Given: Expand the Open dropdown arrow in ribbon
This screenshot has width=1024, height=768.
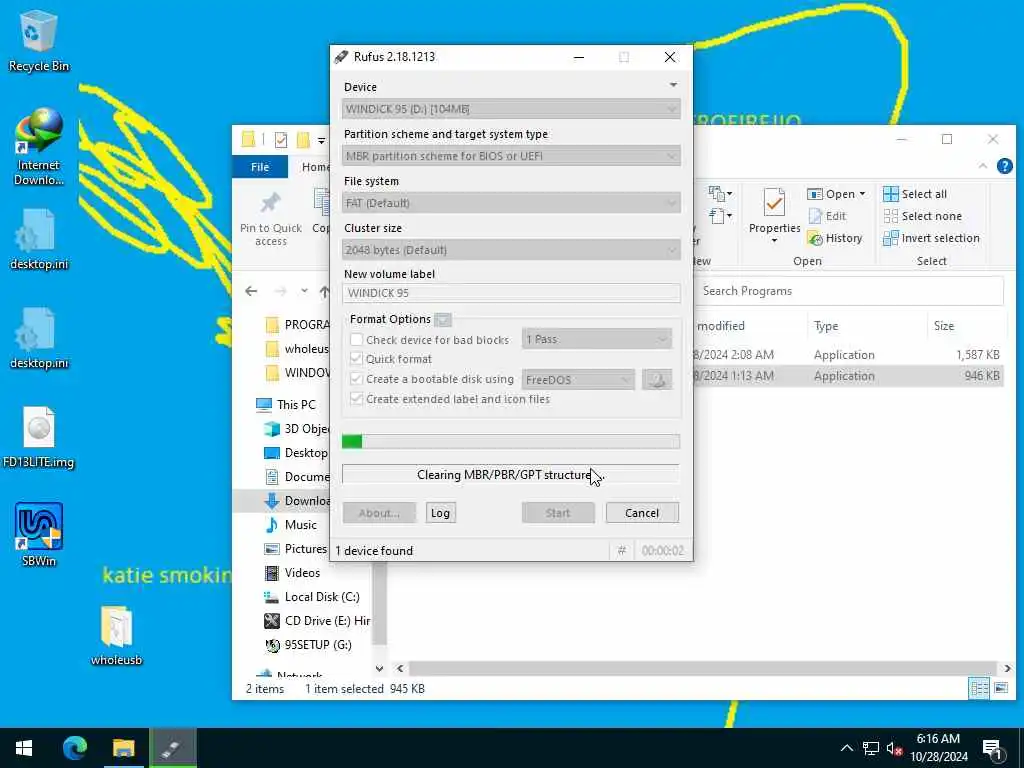Looking at the screenshot, I should (x=862, y=194).
